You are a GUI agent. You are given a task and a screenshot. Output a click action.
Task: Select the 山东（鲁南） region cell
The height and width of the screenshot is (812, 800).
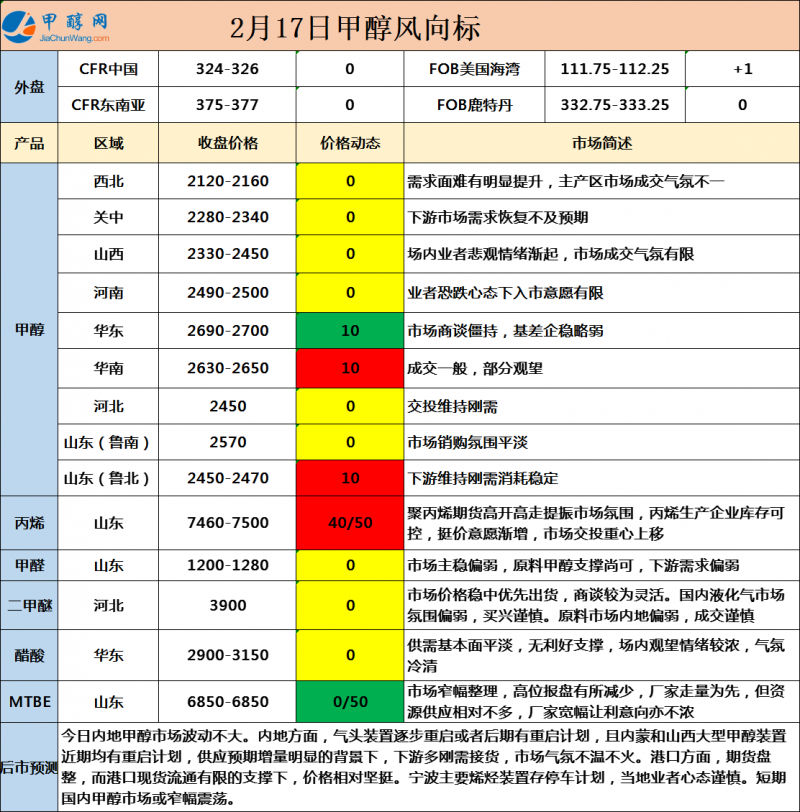tap(108, 442)
